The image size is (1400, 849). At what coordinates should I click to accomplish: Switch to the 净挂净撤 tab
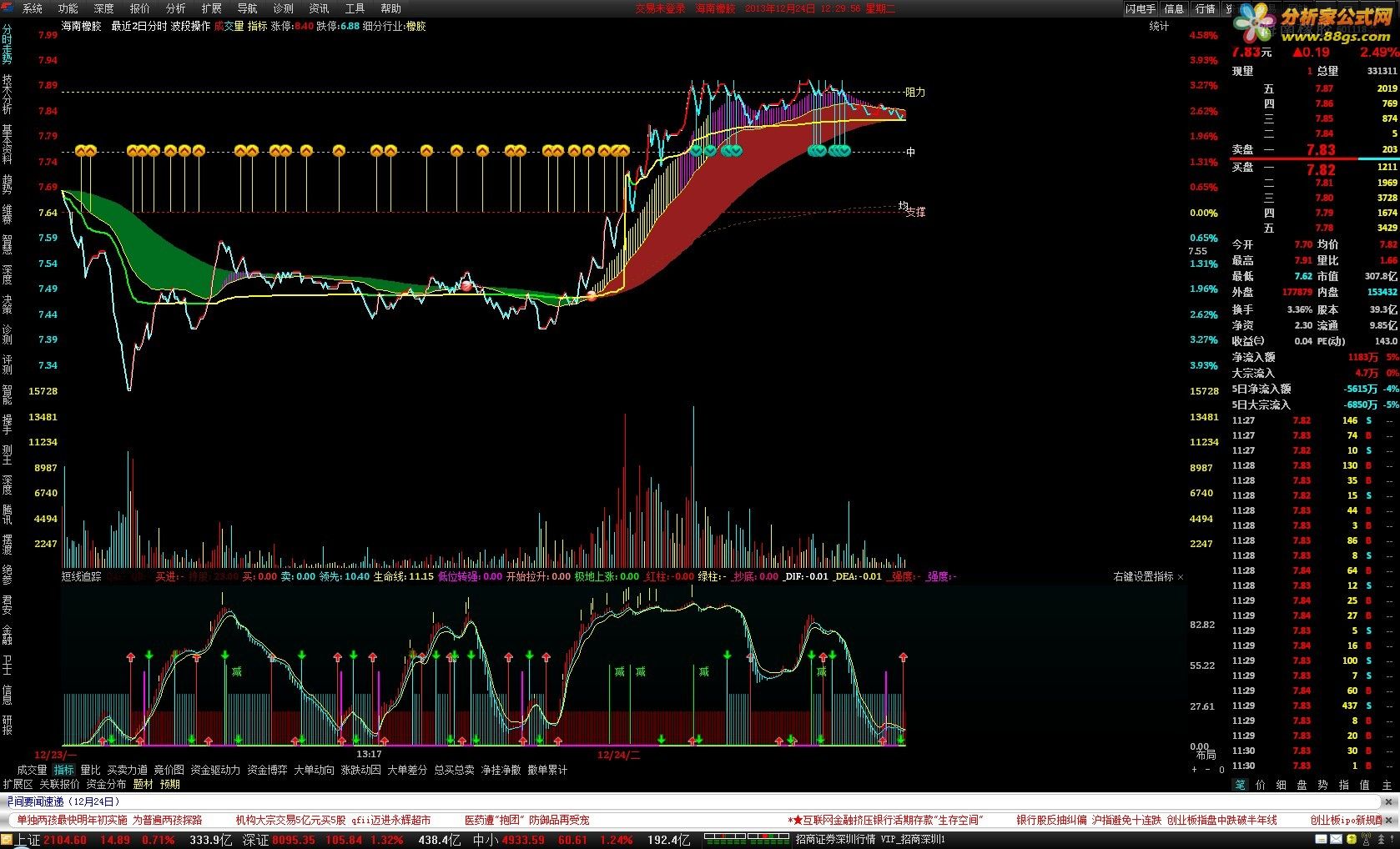(x=501, y=770)
